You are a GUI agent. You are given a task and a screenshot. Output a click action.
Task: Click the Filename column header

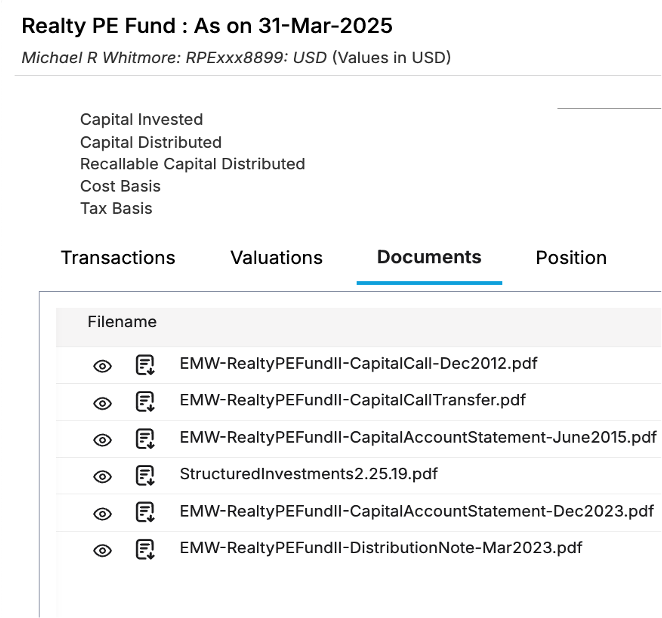[x=122, y=322]
